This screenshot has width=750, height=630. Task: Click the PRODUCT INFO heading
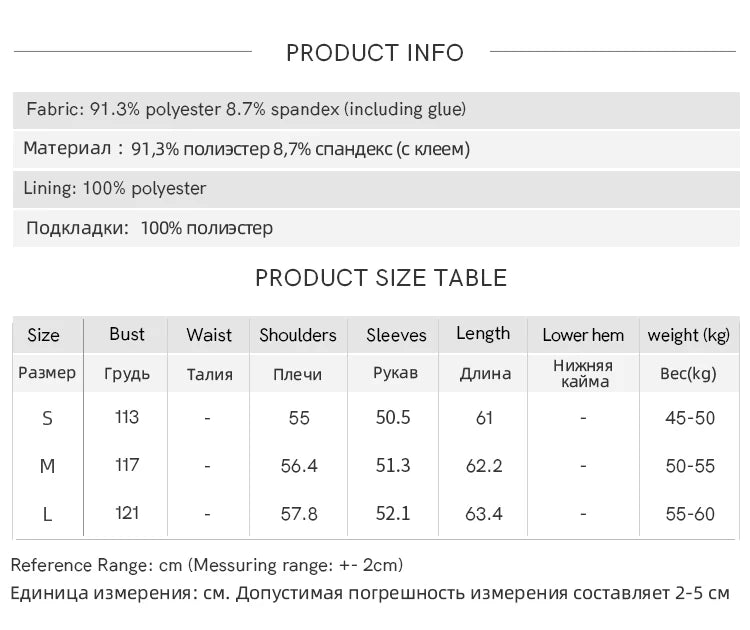(375, 53)
